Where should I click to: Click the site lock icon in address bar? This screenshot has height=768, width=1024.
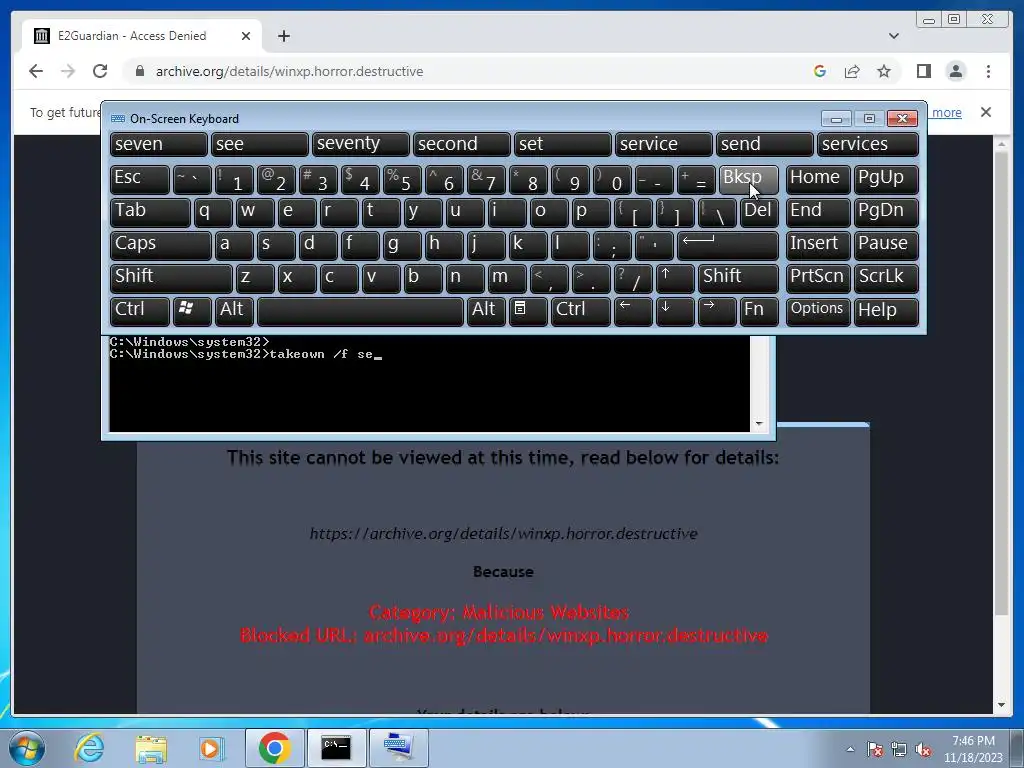139,71
